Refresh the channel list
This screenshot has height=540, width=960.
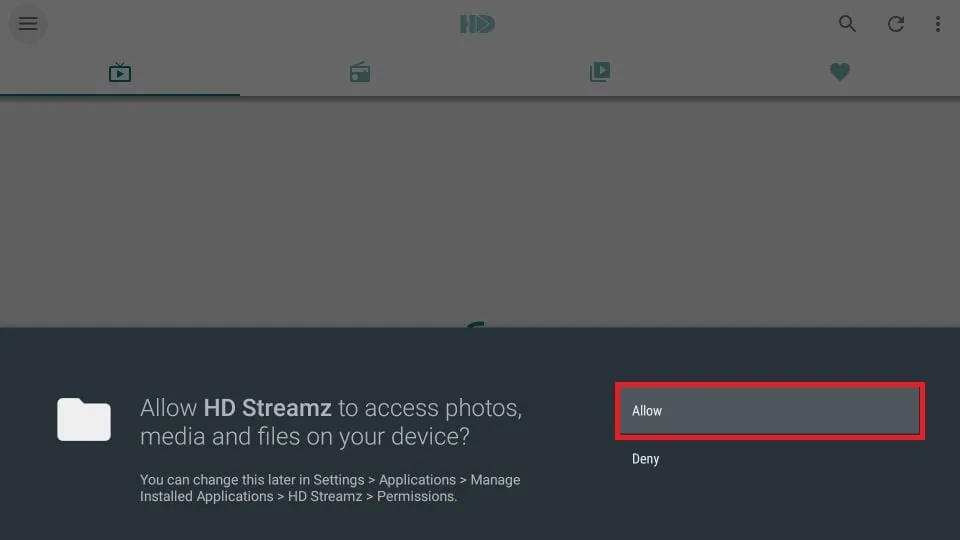[x=896, y=24]
